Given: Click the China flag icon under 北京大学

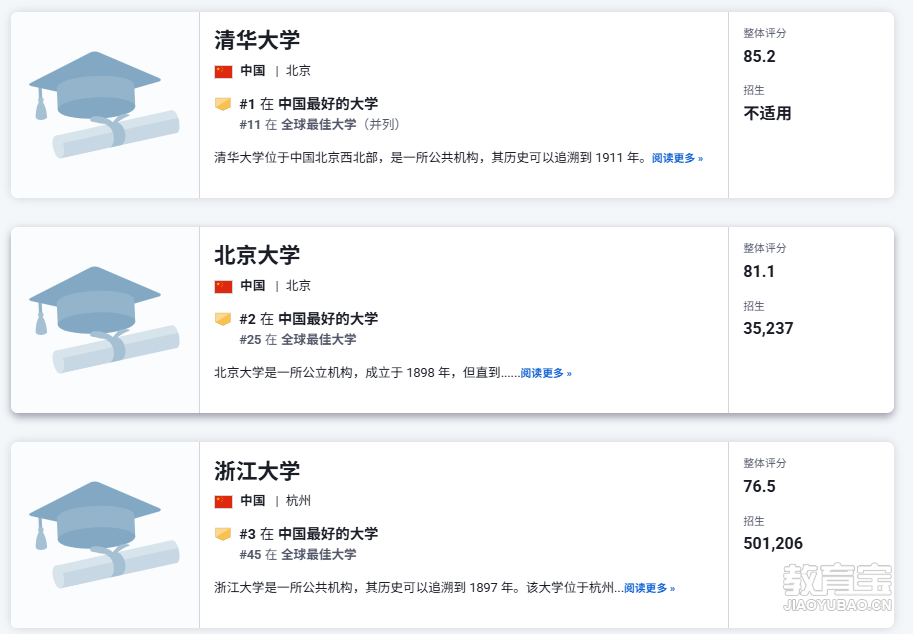Looking at the screenshot, I should click(x=223, y=286).
